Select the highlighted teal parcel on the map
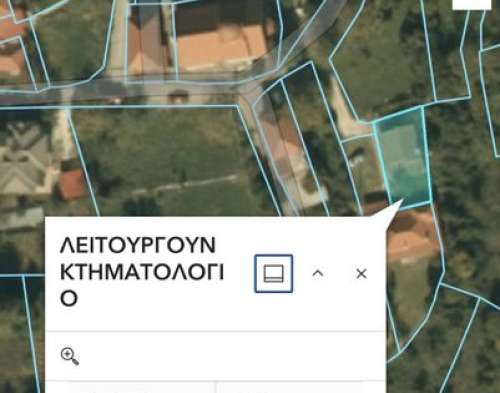 tap(404, 157)
